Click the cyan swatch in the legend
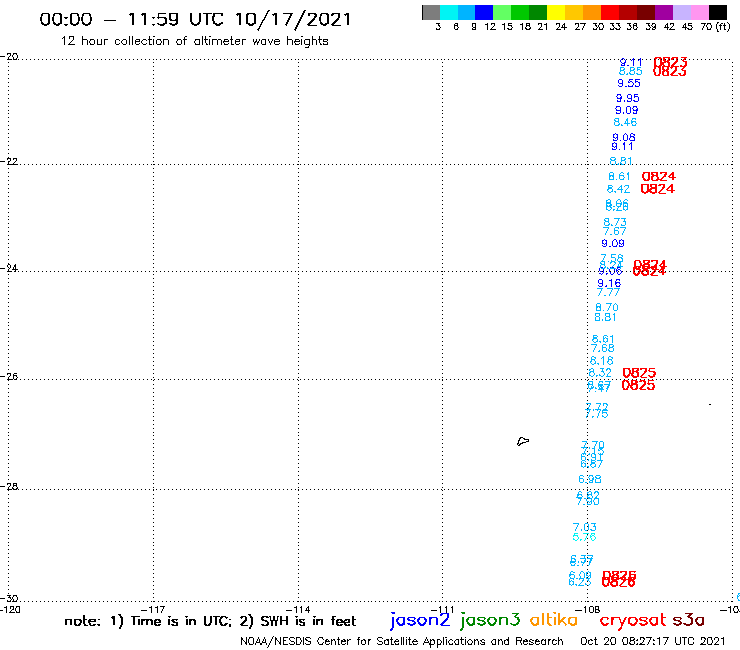The image size is (740, 650). [449, 12]
